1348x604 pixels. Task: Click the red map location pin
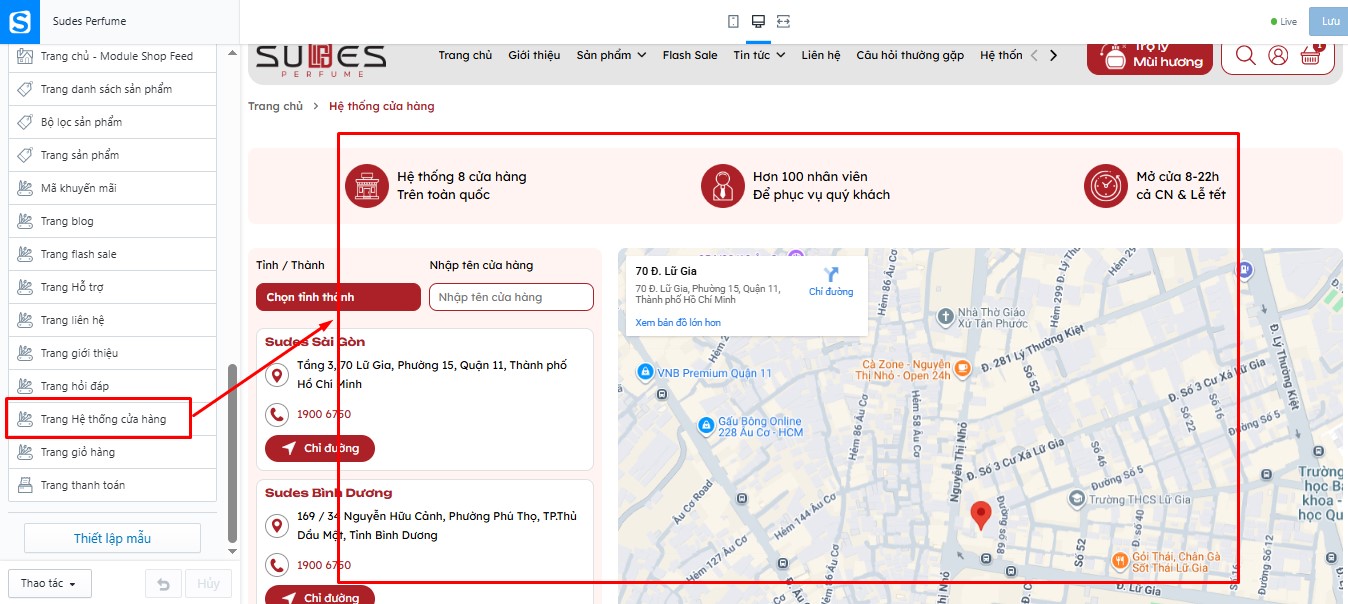[x=981, y=516]
